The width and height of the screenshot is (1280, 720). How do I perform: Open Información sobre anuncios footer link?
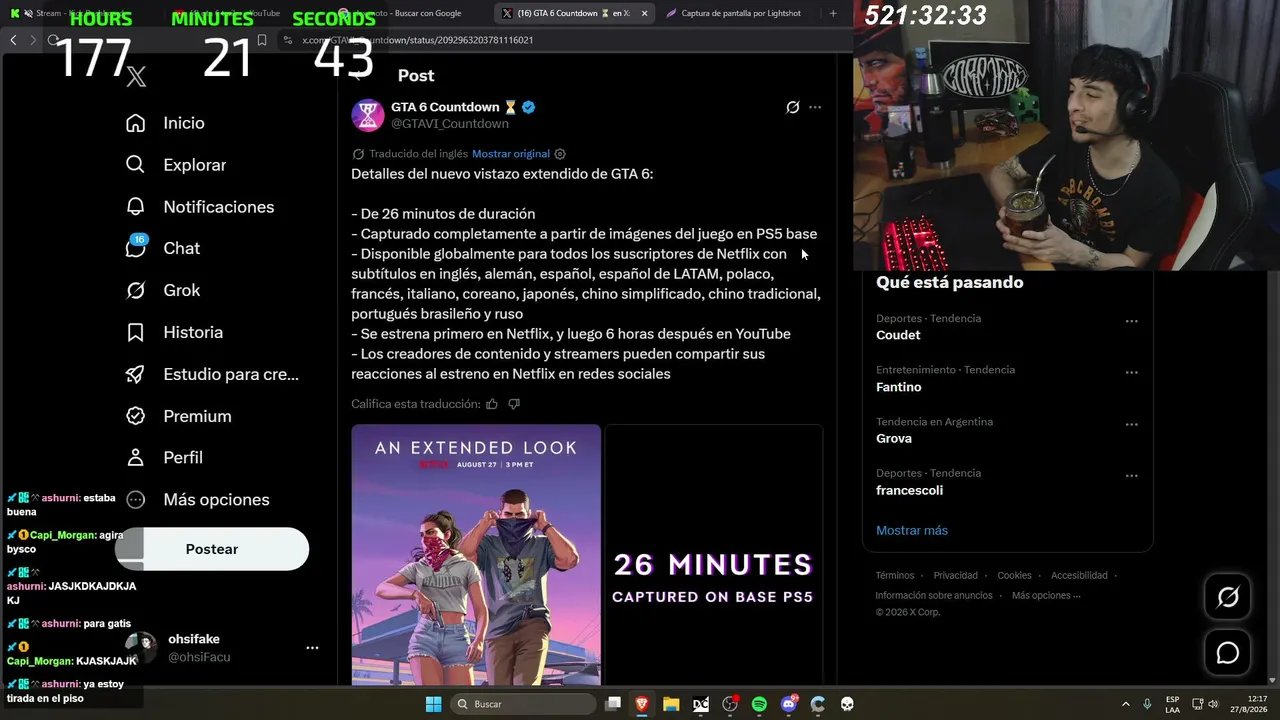click(934, 595)
